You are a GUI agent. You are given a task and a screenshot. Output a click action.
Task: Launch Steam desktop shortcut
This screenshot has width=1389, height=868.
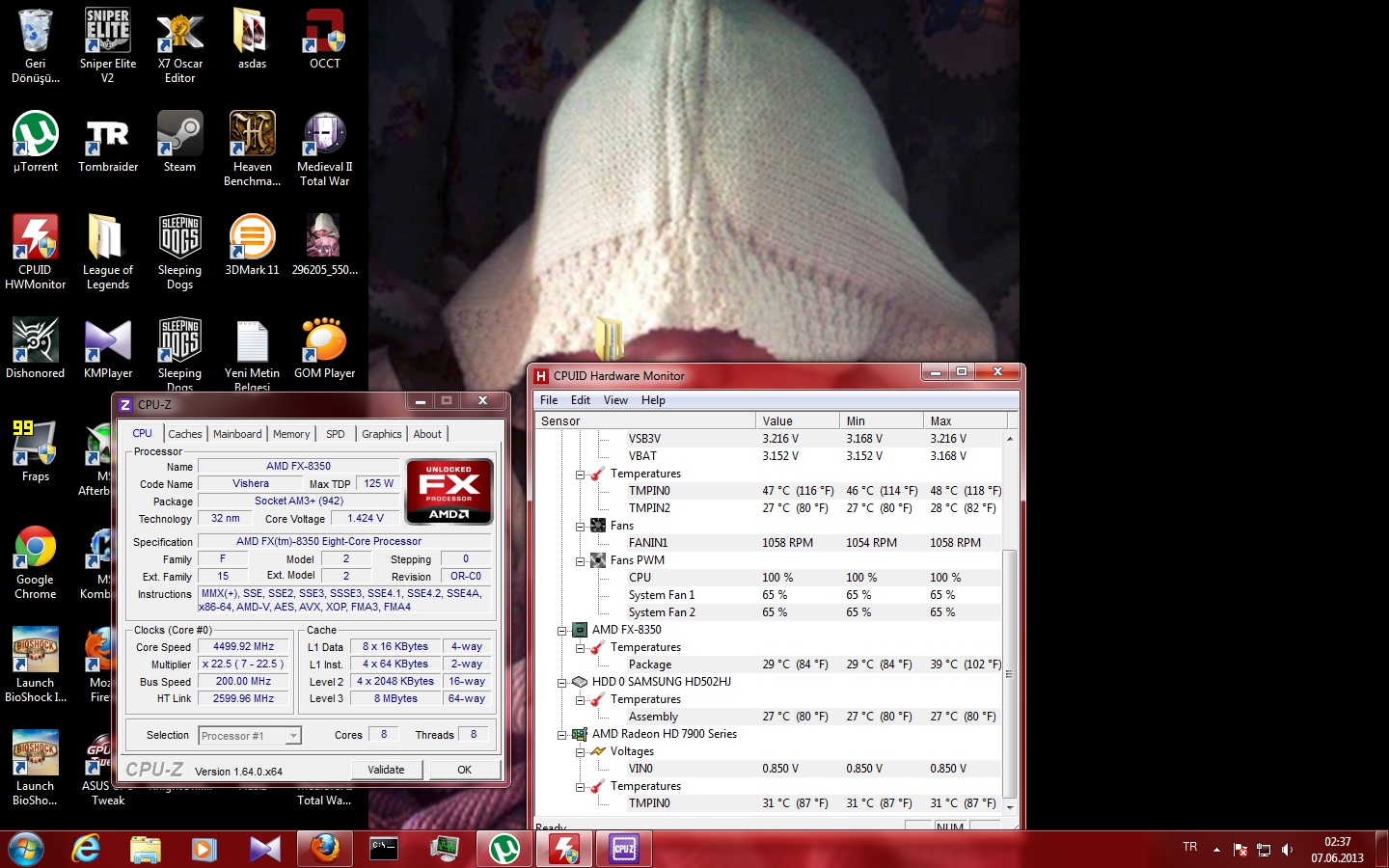(180, 142)
